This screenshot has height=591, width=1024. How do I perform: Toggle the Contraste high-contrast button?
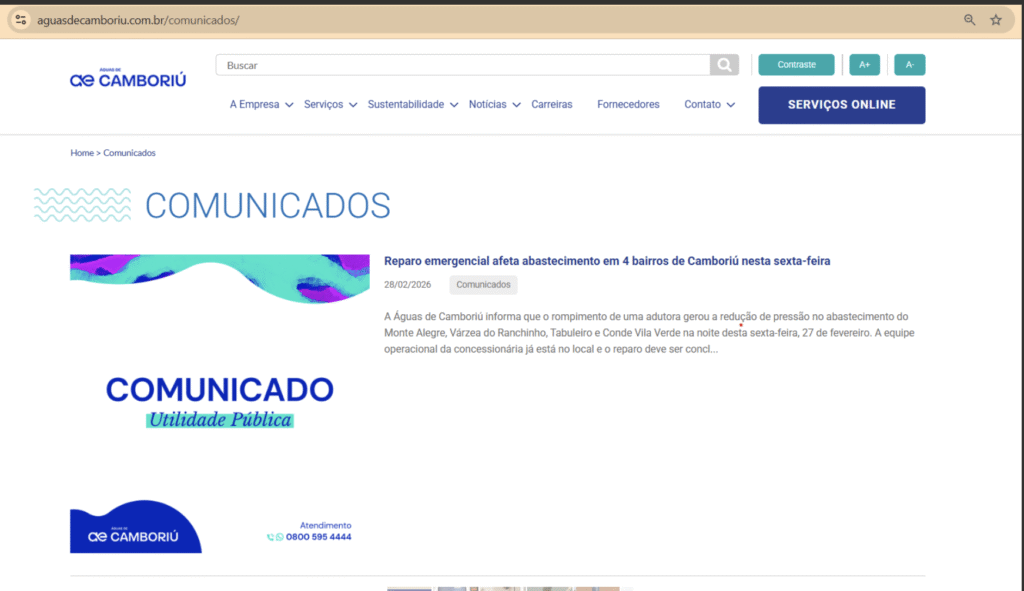796,65
